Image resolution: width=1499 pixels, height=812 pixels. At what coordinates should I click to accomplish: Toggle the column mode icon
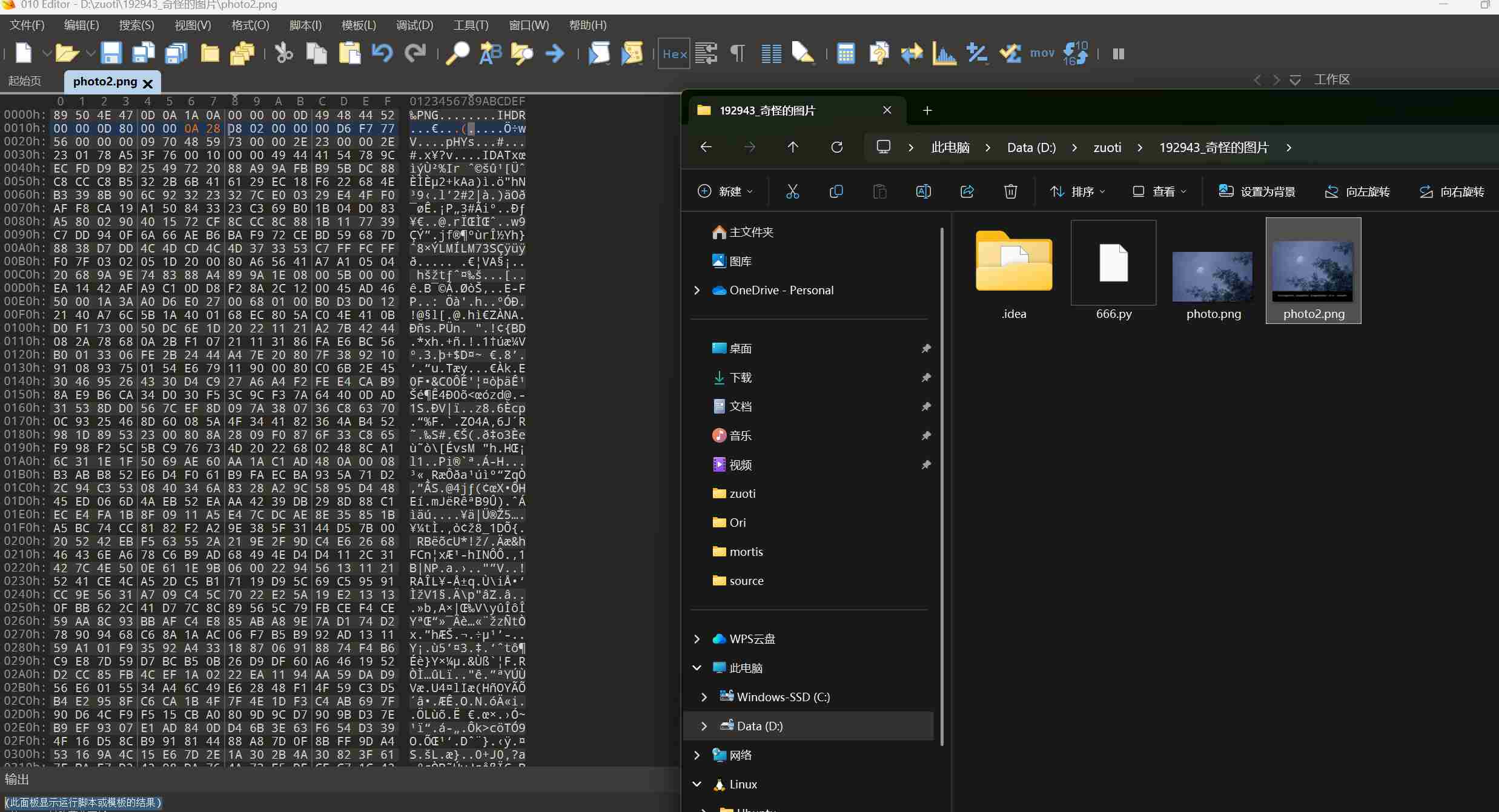(x=771, y=53)
